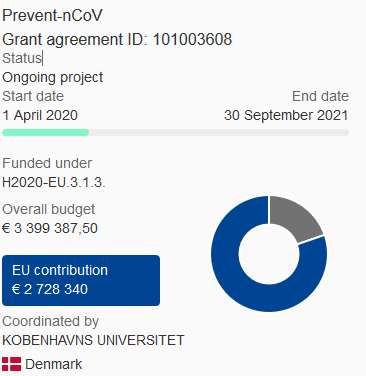Click the overall budget amount € 3 399 387,50
Screen dimensions: 366x376
(50, 228)
